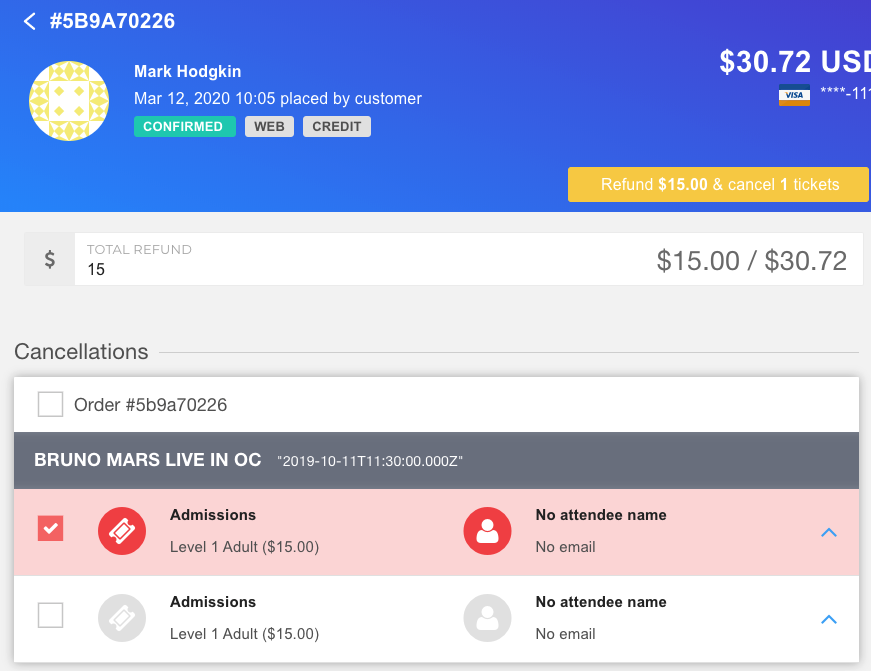The image size is (871, 671).
Task: Go back using the left chevron arrow
Action: tap(29, 22)
